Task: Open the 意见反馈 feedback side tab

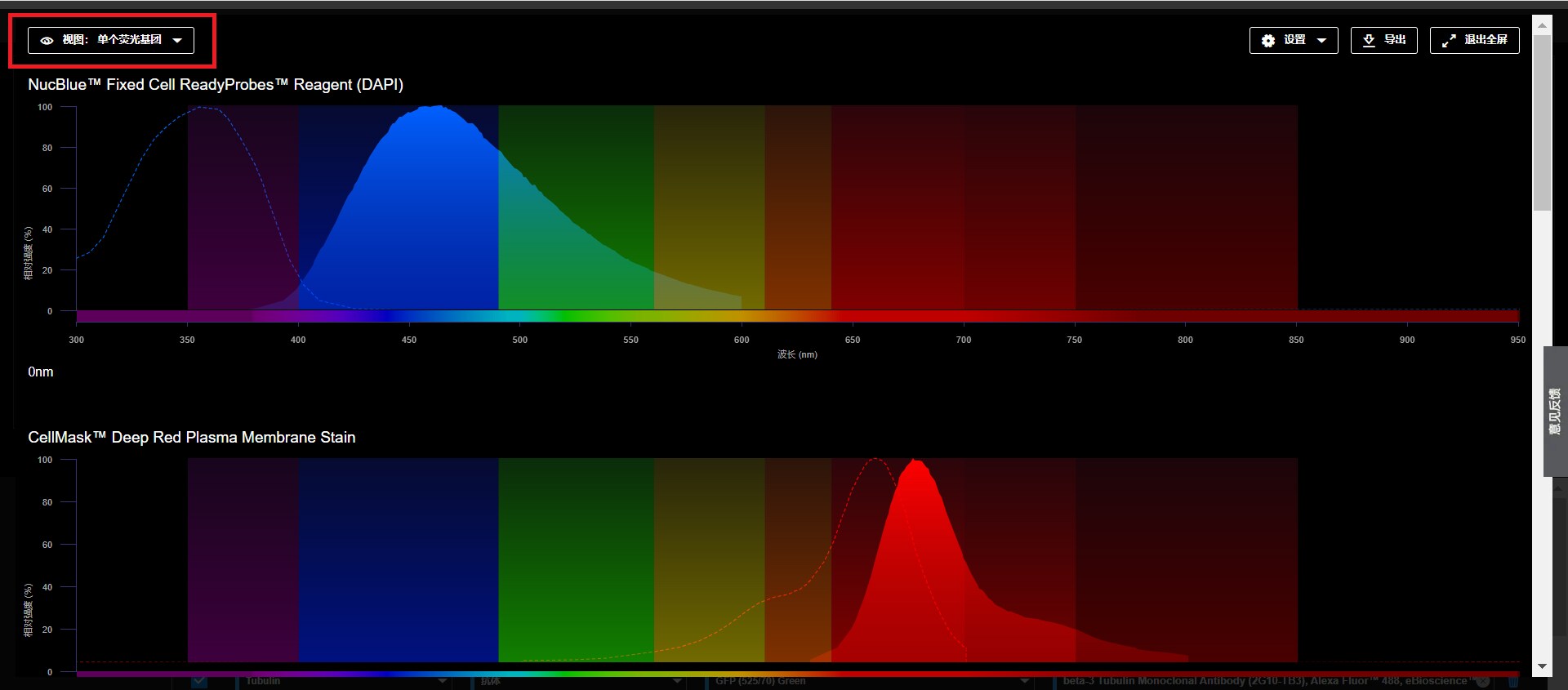Action: coord(1555,412)
